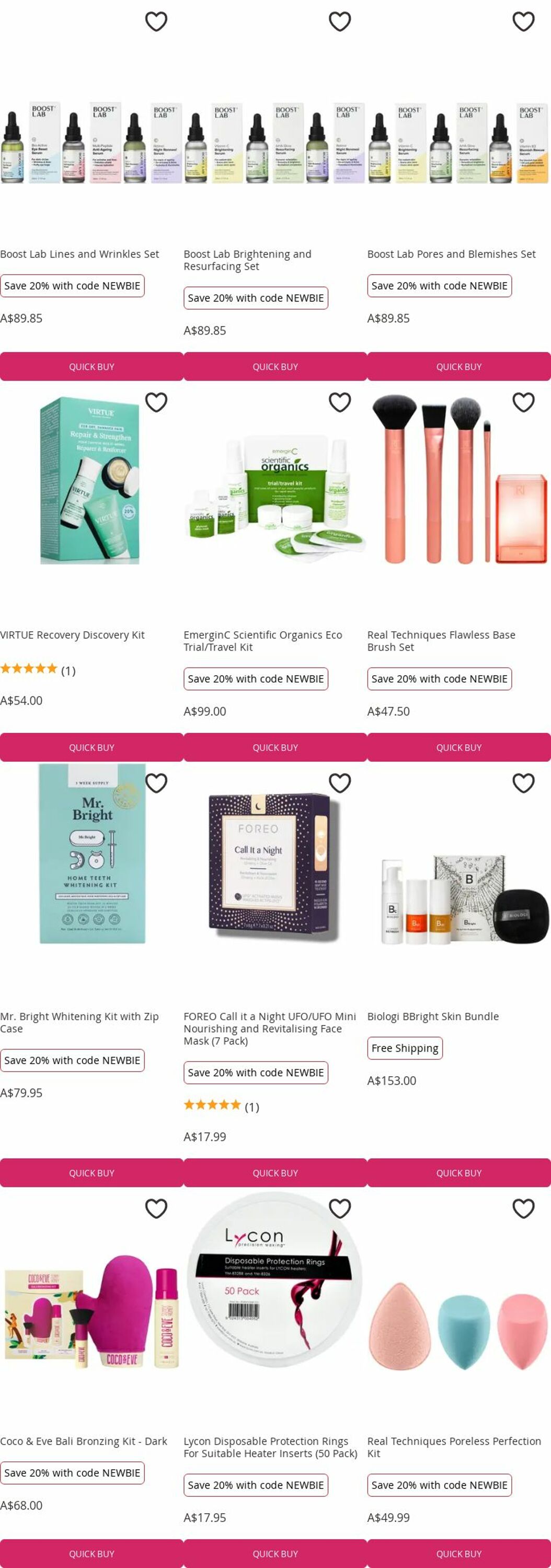Favorite the Boost Lab Brightening and Resurfacing Set
The height and width of the screenshot is (1568, 551).
tap(340, 21)
